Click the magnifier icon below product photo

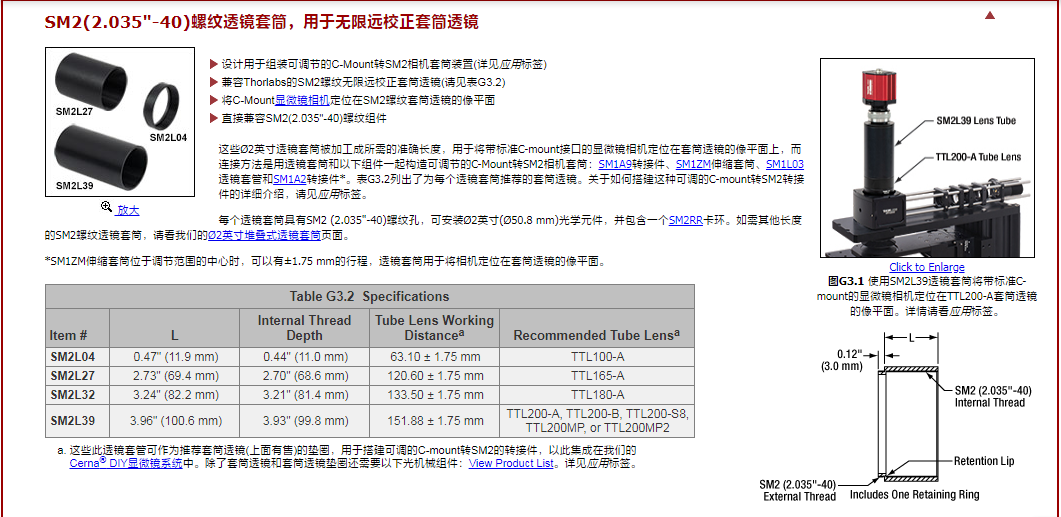[x=107, y=208]
